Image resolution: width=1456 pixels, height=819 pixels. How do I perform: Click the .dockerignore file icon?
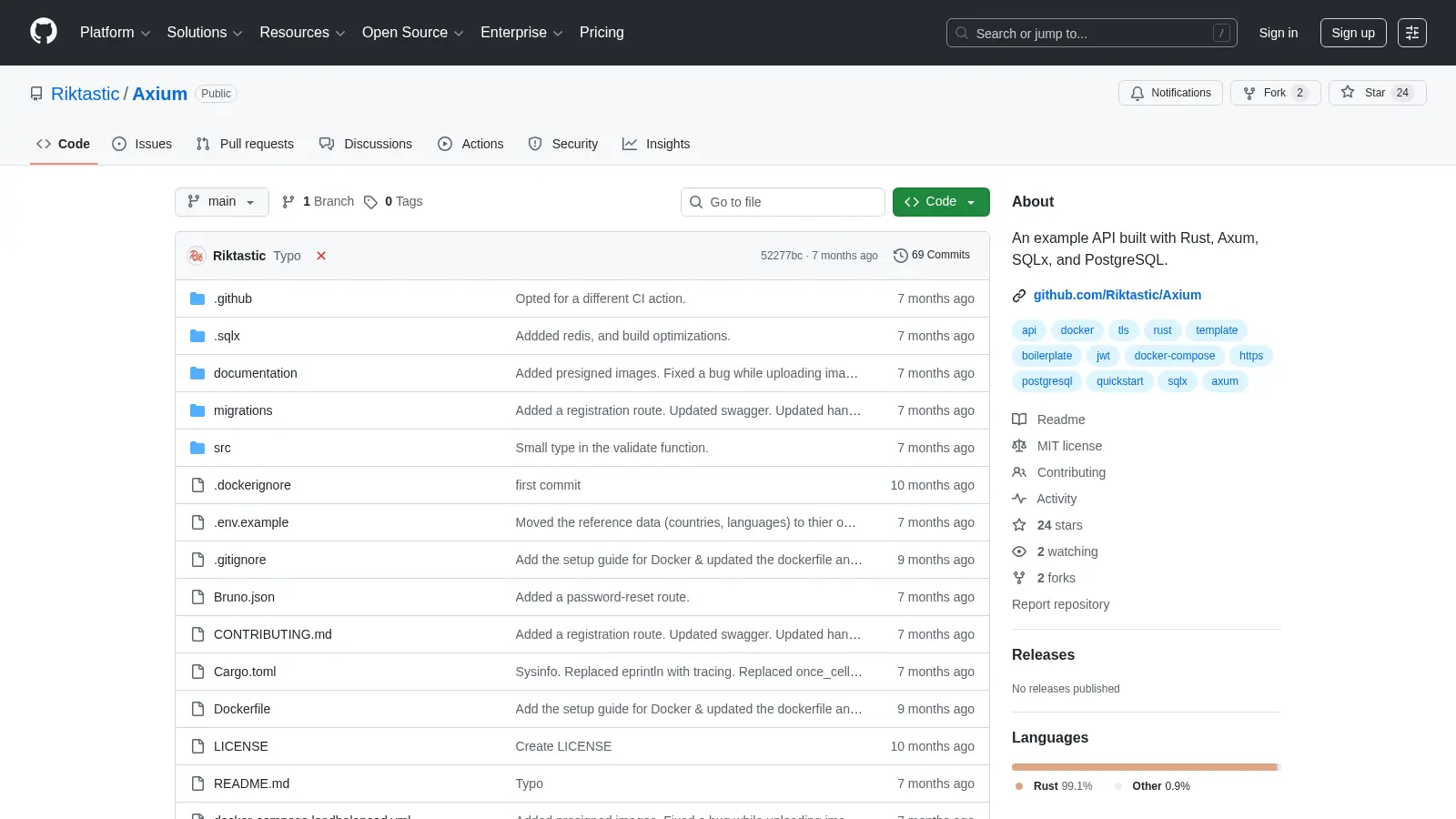(x=197, y=485)
